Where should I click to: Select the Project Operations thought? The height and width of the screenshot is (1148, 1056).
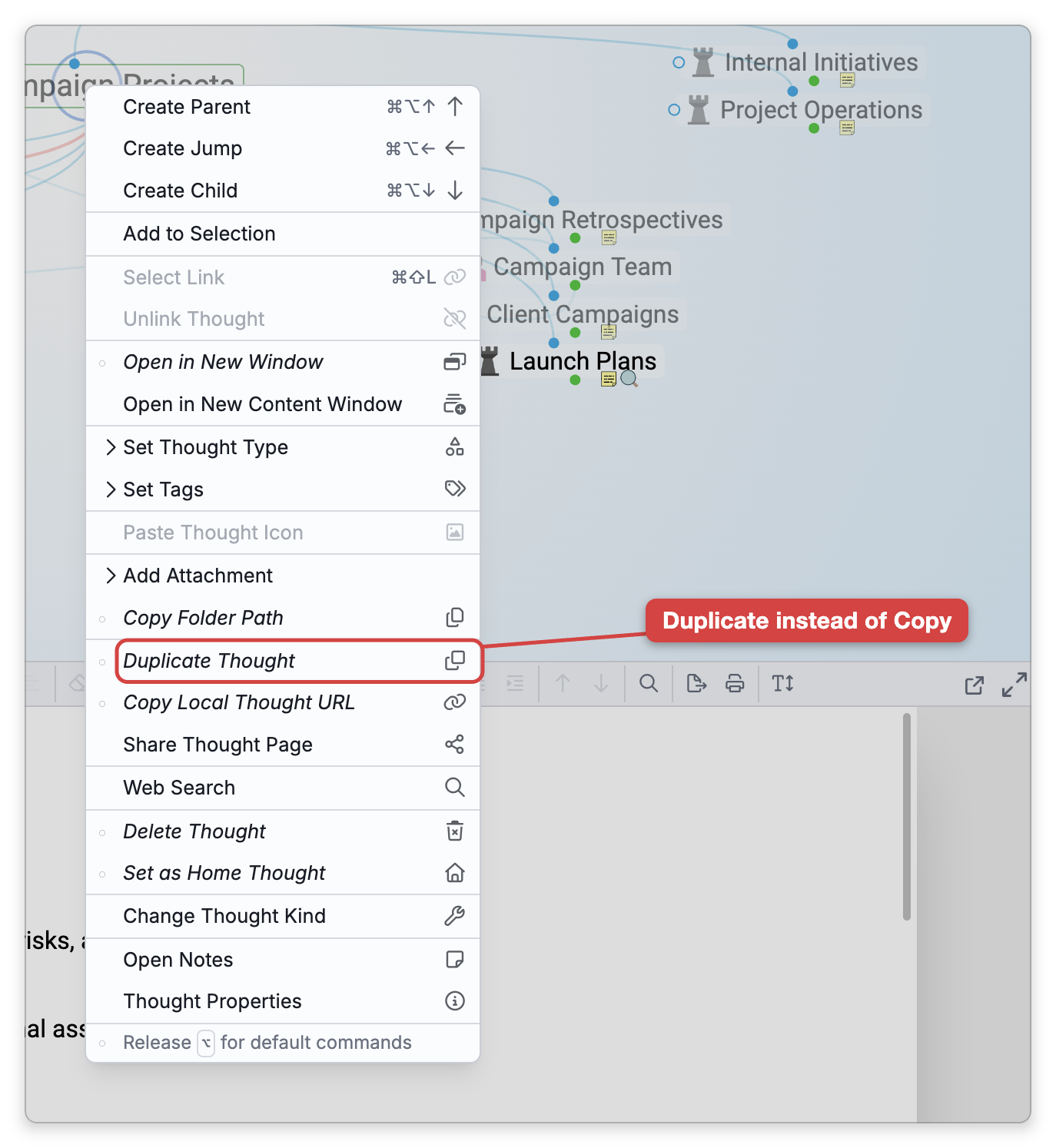coord(821,110)
